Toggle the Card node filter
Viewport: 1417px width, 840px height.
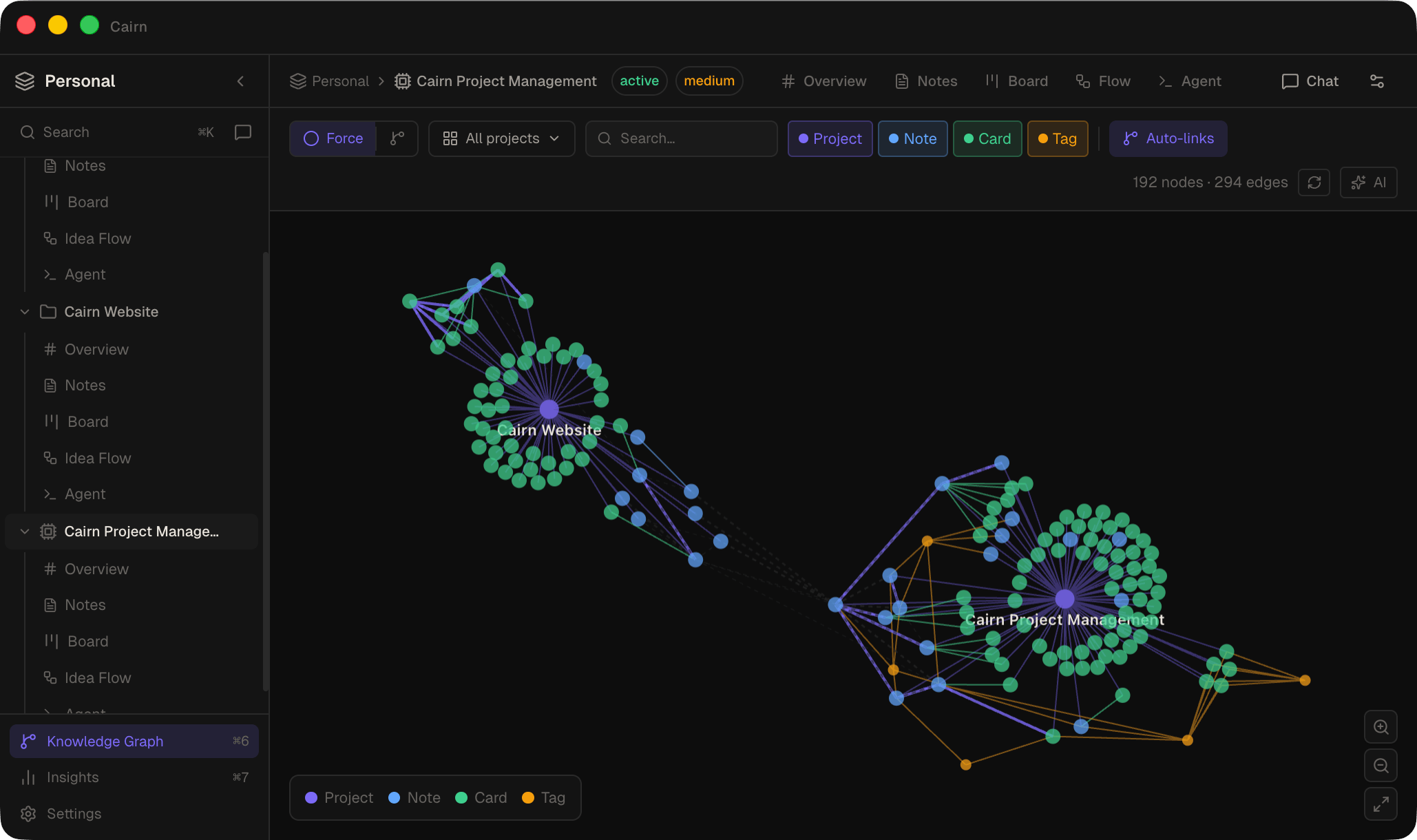click(987, 139)
